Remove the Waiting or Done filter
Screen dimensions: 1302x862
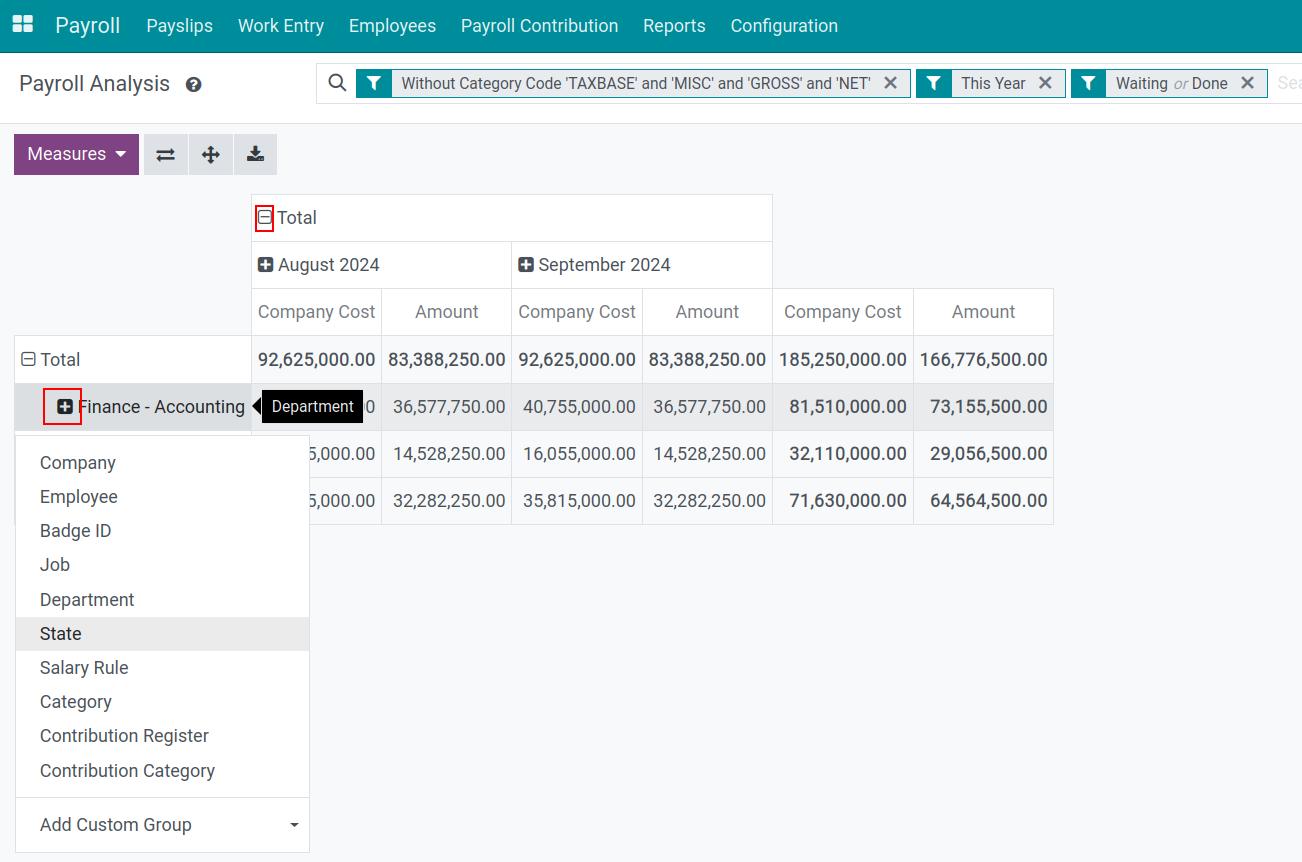pyautogui.click(x=1247, y=83)
